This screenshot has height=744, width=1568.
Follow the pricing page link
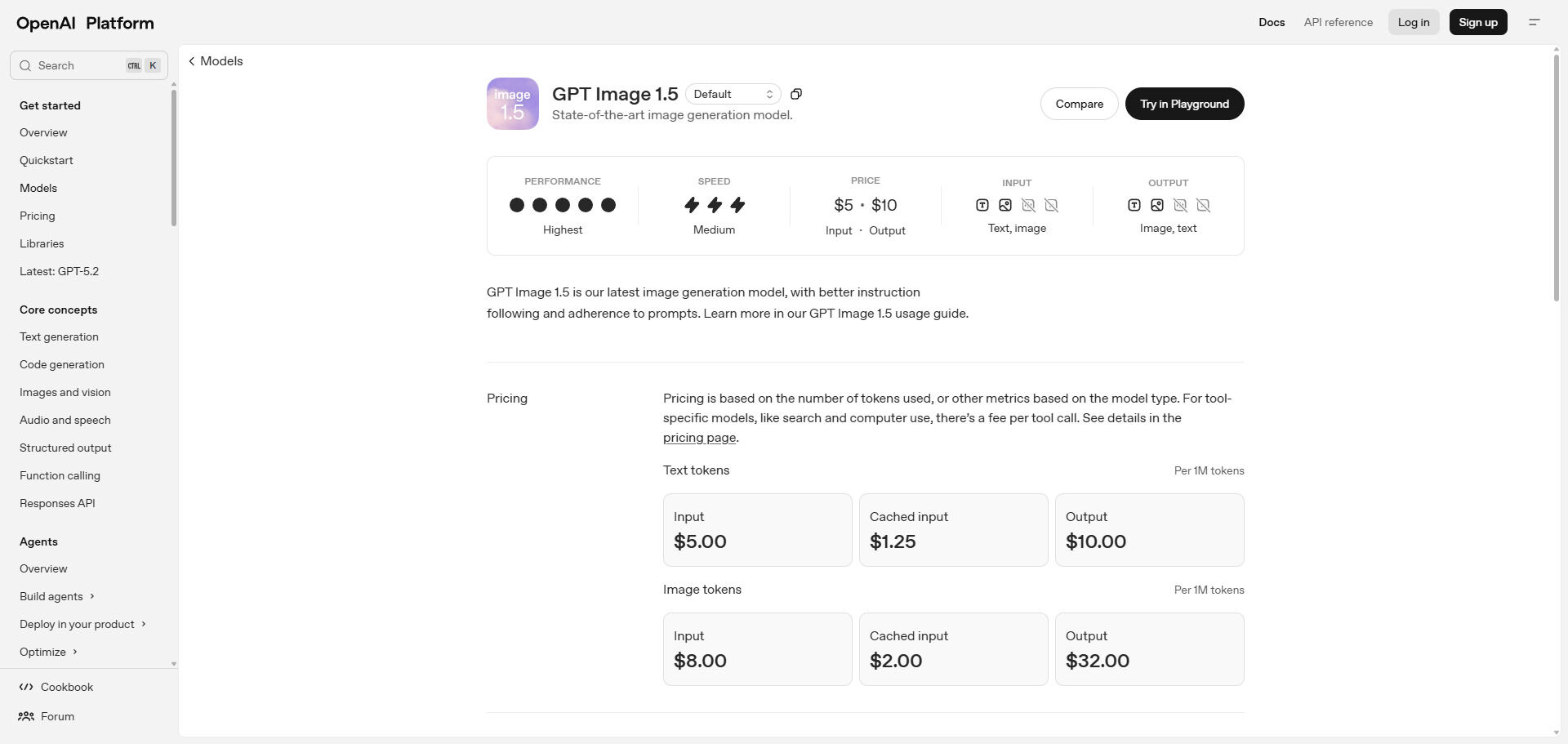(x=699, y=438)
